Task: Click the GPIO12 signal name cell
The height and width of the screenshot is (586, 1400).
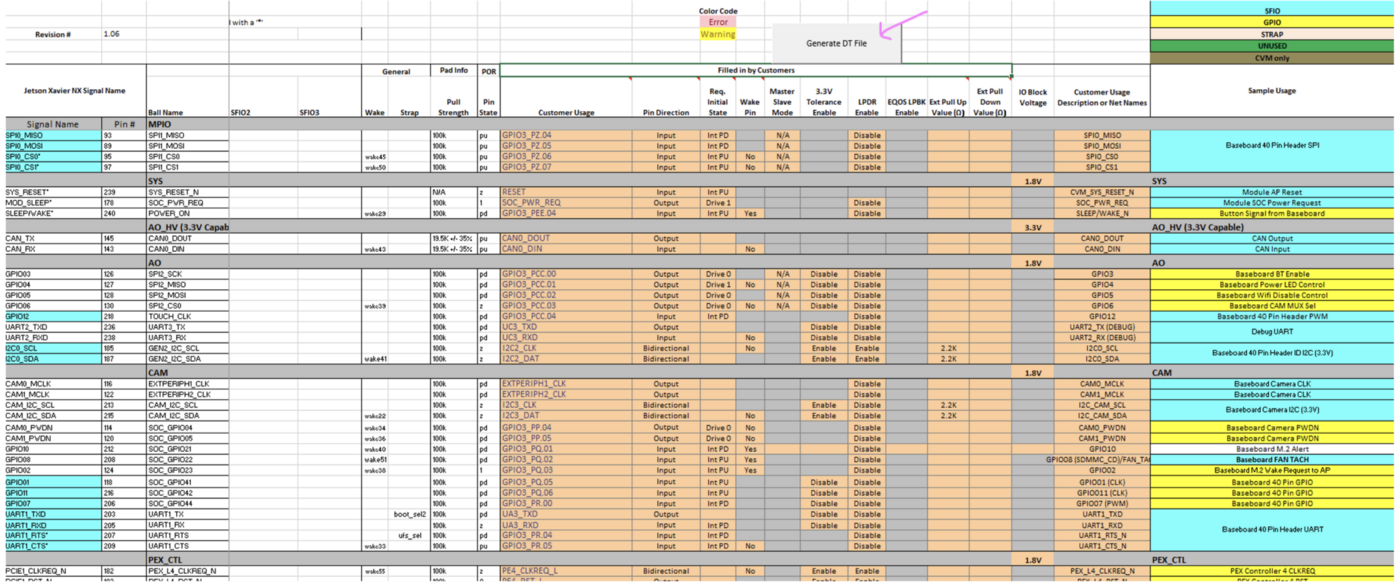Action: (52, 316)
